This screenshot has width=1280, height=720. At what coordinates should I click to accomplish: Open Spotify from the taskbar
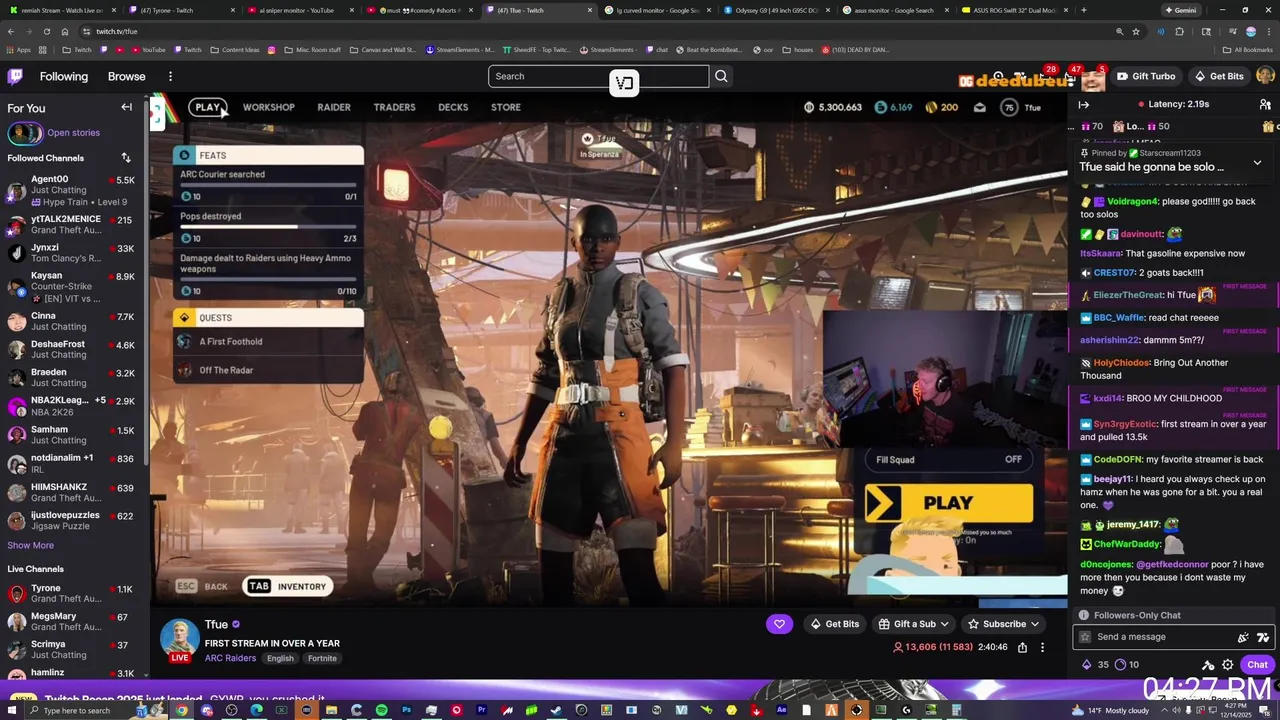(381, 710)
